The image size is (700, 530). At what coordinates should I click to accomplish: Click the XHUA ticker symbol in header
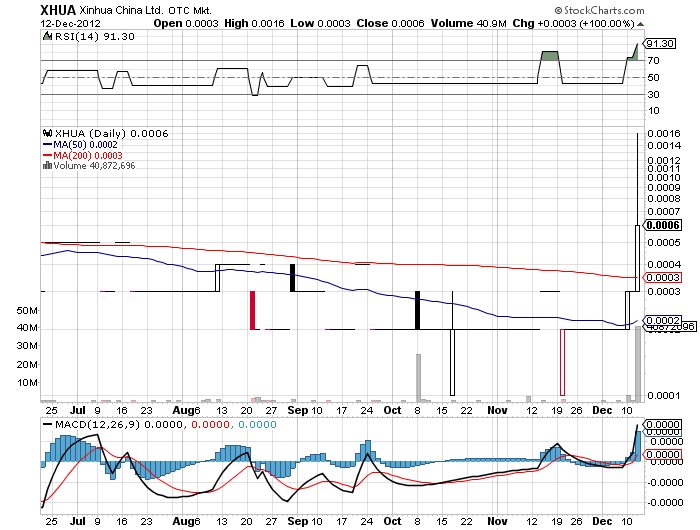[58, 10]
